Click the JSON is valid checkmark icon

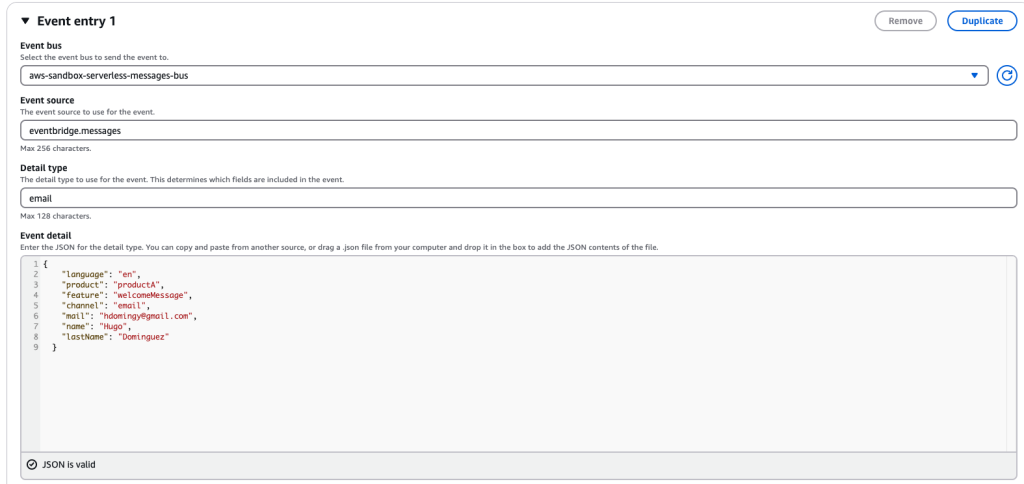[32, 465]
